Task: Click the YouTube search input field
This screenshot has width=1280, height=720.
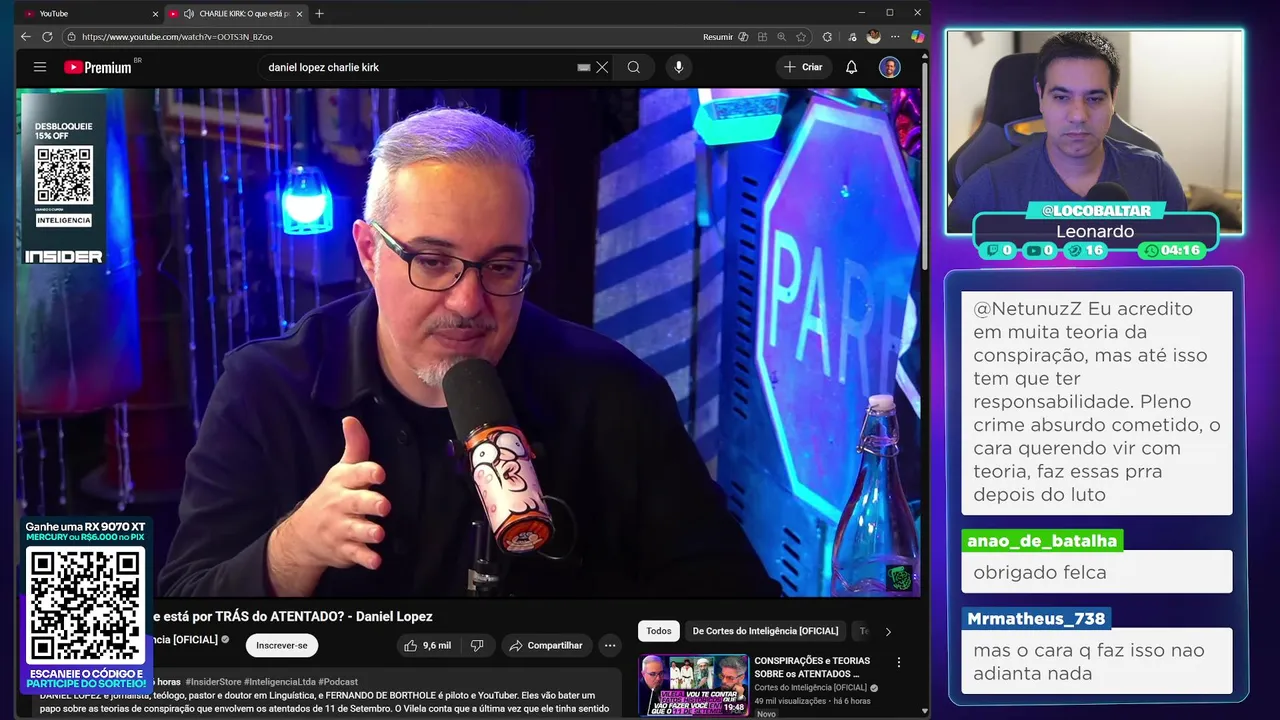Action: 420,67
